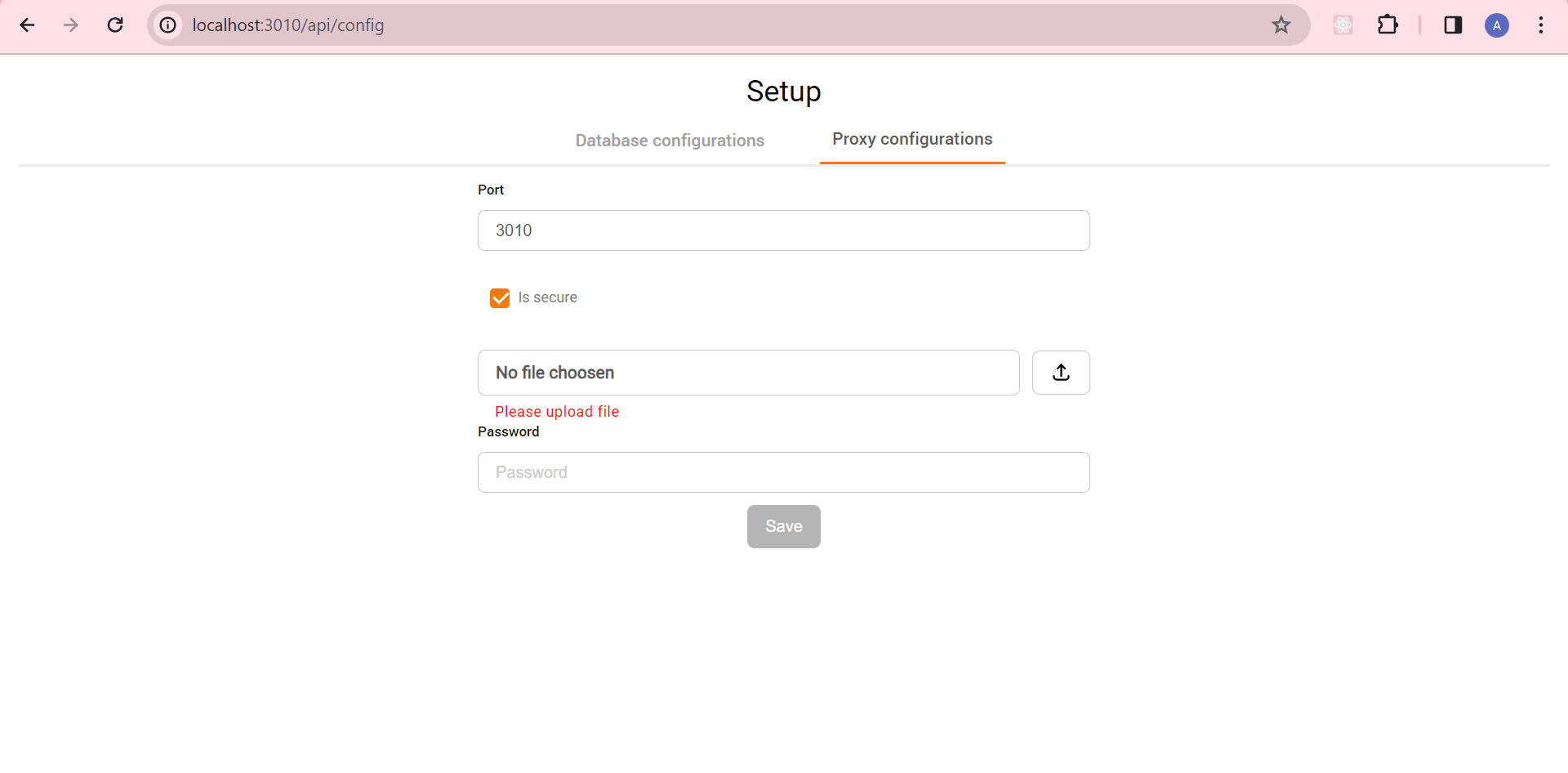Viewport: 1568px width, 773px height.
Task: Reload the current page
Action: tap(115, 25)
